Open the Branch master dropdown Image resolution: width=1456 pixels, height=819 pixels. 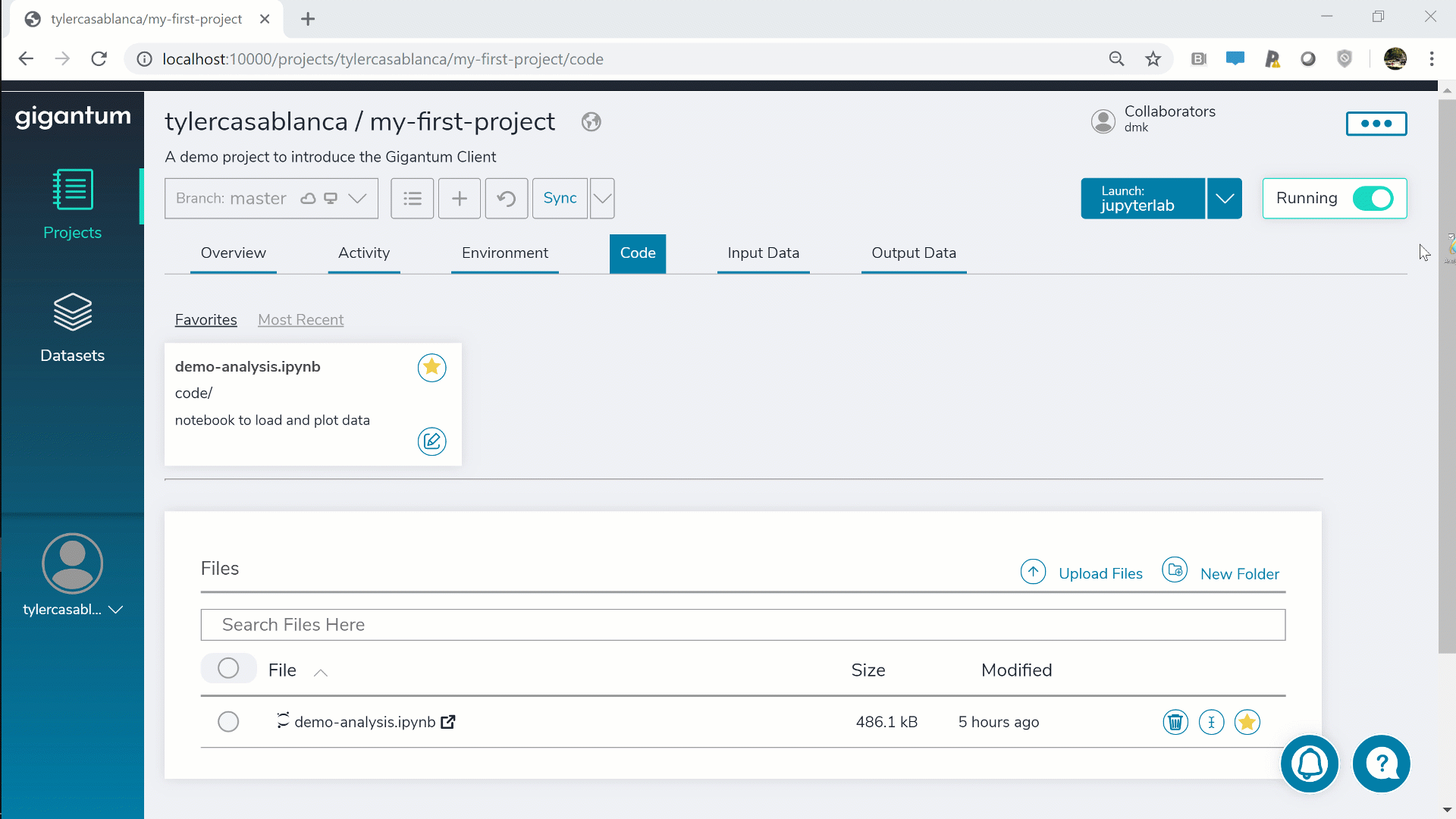point(271,199)
